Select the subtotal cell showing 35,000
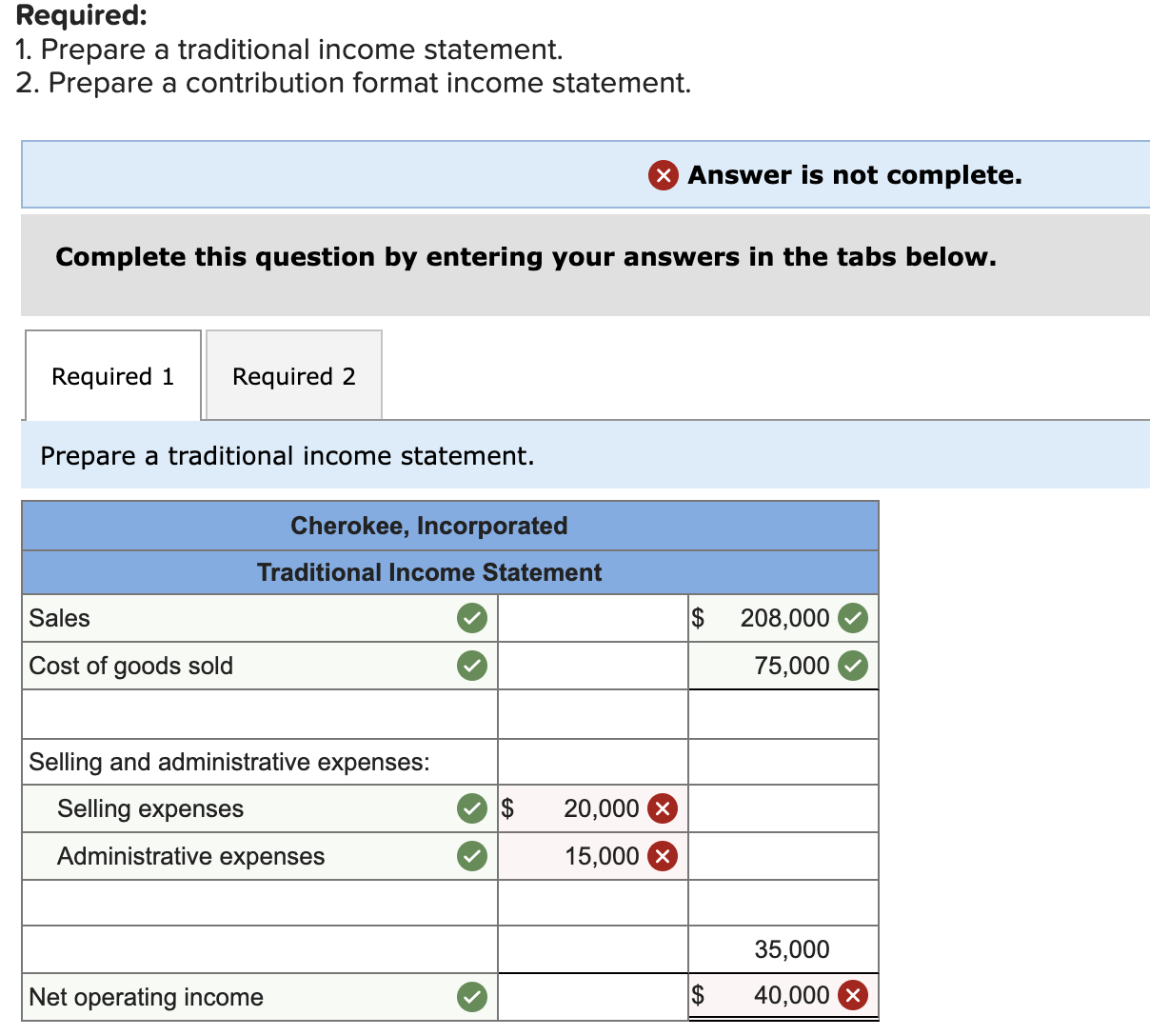 coord(783,949)
